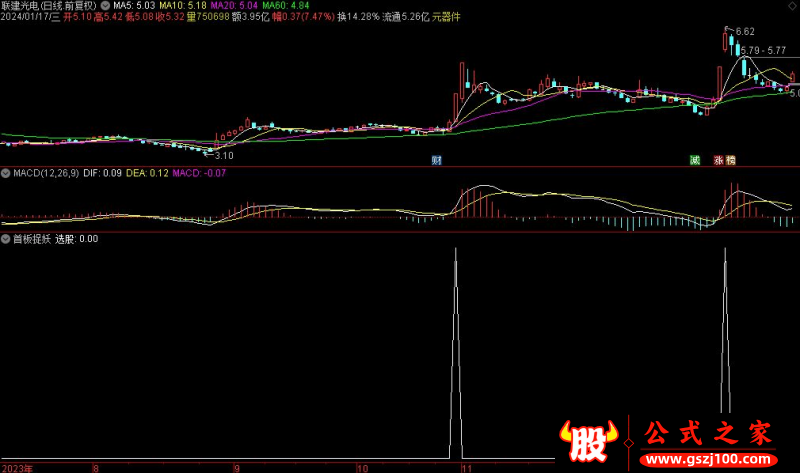The height and width of the screenshot is (473, 800).
Task: Click the settings icon beside the stock title
Action: coord(106,5)
